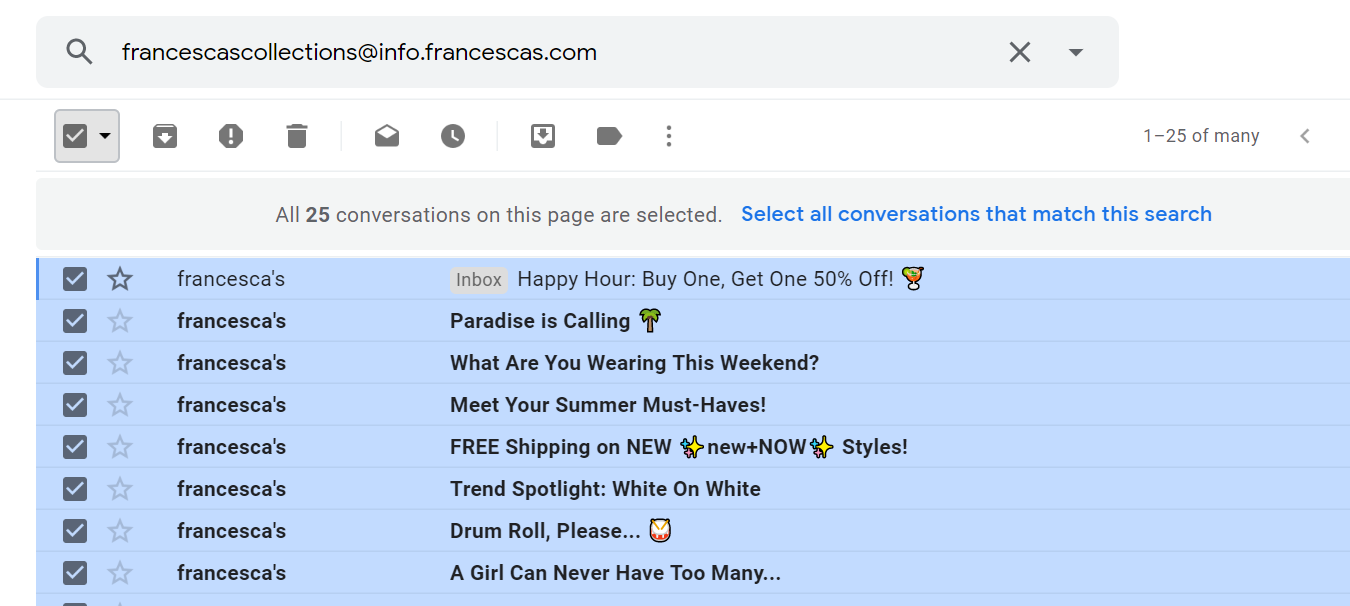The image size is (1350, 606).
Task: Mark selected emails as read
Action: pyautogui.click(x=387, y=136)
